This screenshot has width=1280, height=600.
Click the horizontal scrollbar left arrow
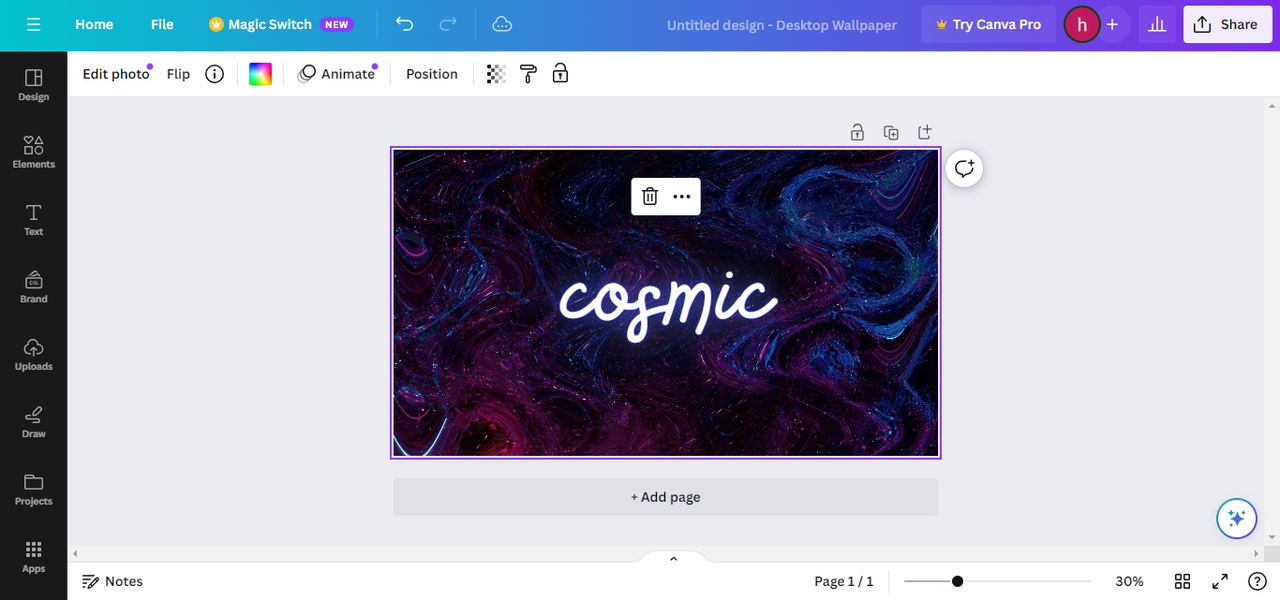click(x=75, y=553)
